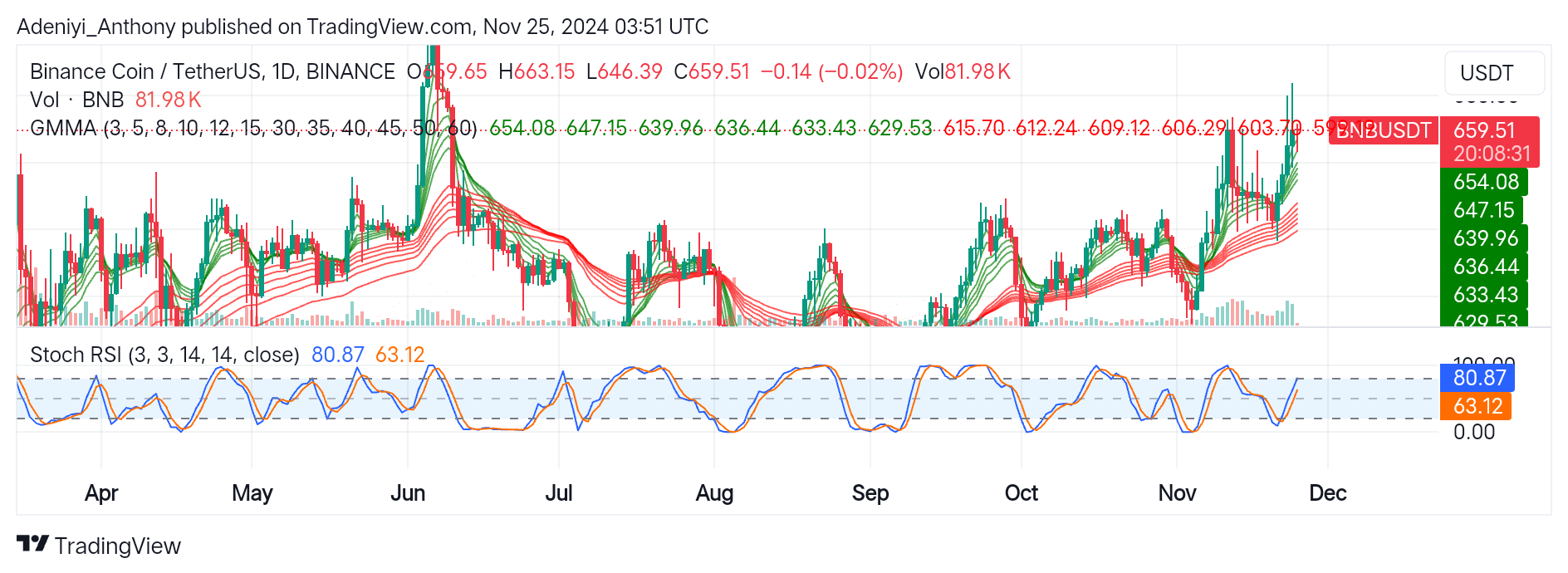This screenshot has height=573, width=1568.
Task: Click the 0.00 Stoch RSI scale label
Action: 1474,432
